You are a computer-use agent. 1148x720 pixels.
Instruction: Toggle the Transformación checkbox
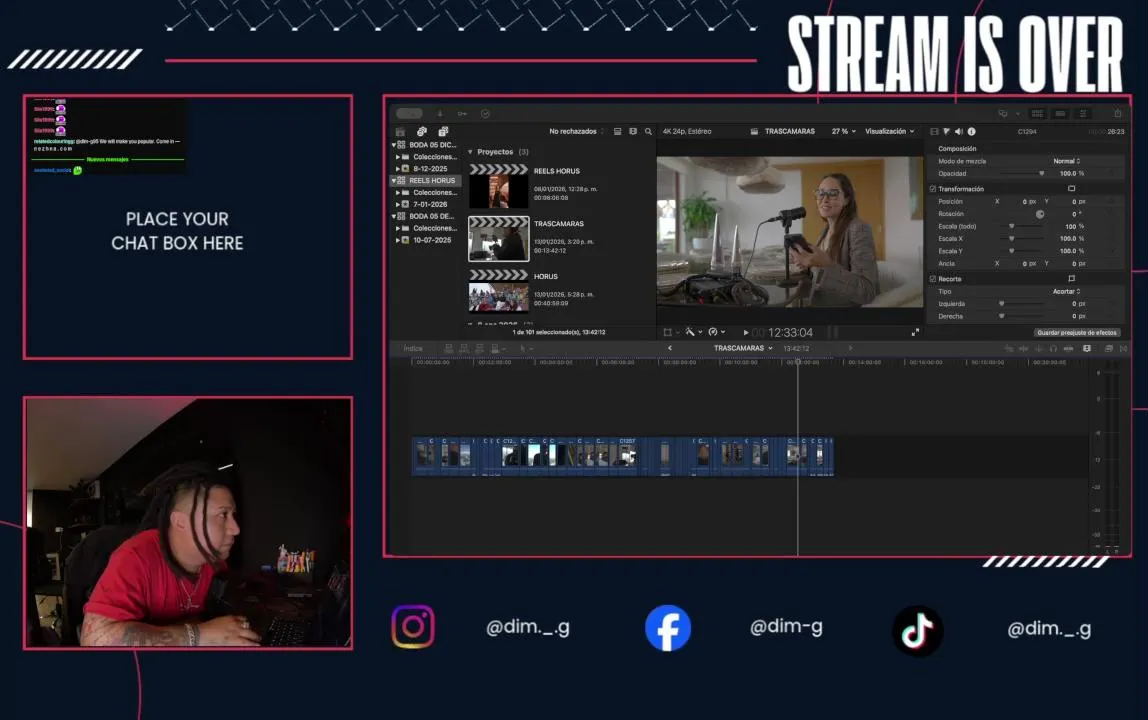[x=933, y=189]
